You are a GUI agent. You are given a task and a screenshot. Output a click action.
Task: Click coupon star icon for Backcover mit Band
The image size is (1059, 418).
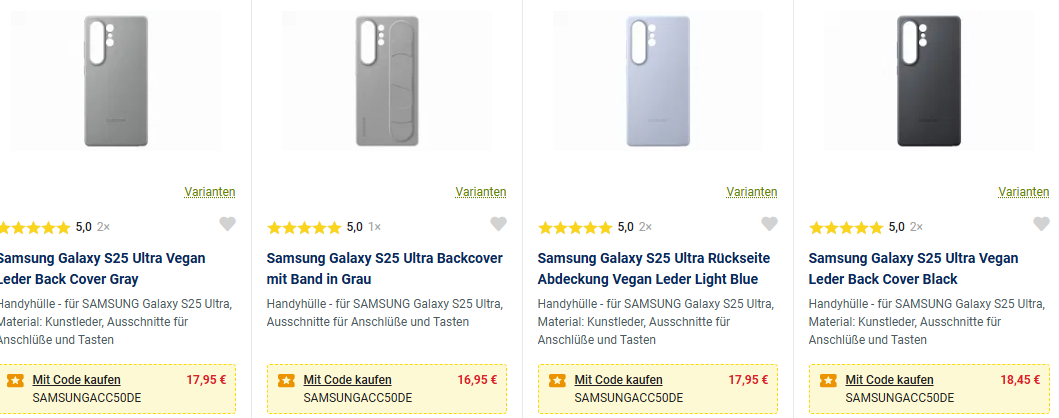tap(286, 380)
